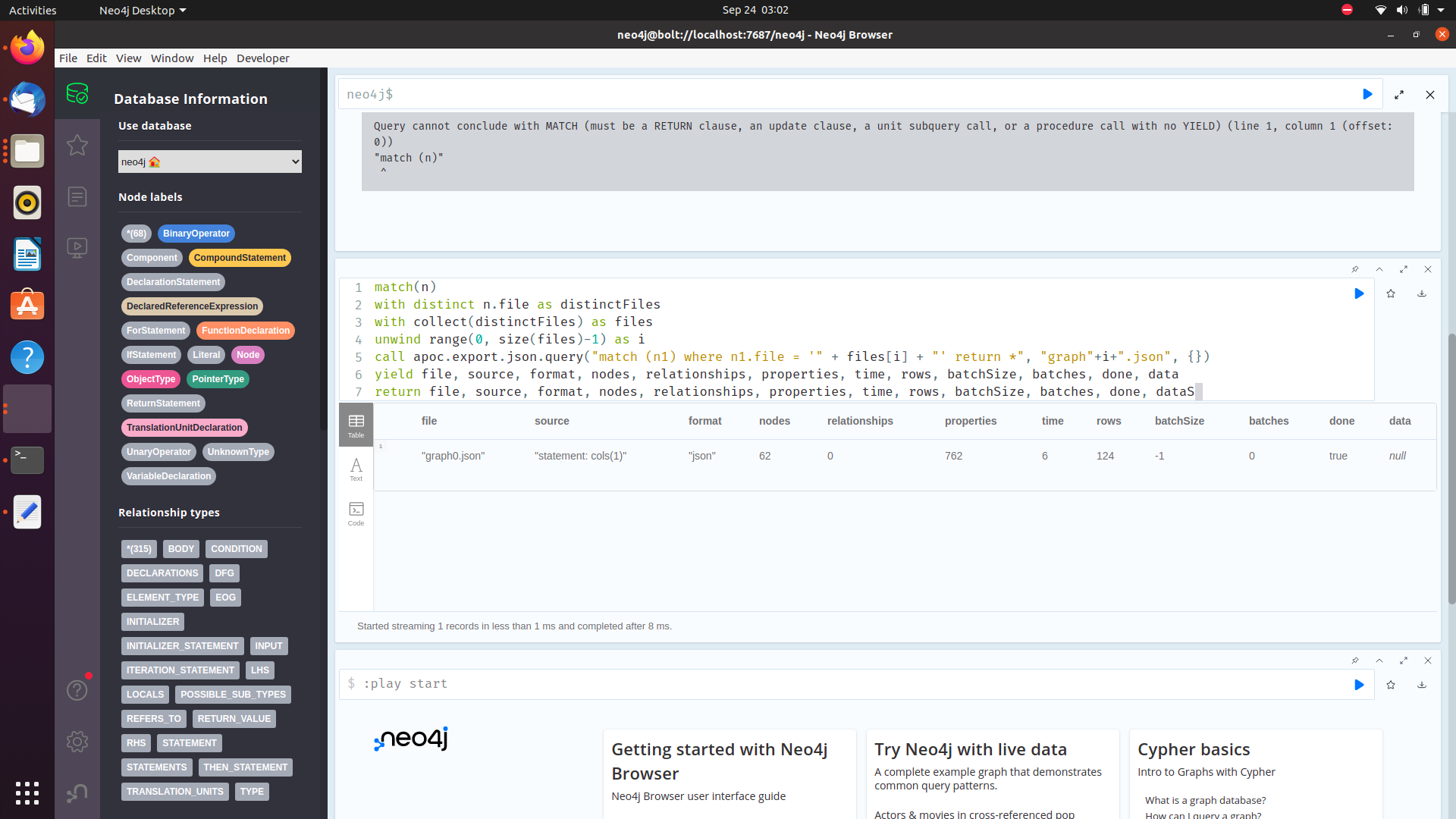This screenshot has width=1456, height=819.
Task: Download the query results via export icon
Action: pyautogui.click(x=1421, y=293)
